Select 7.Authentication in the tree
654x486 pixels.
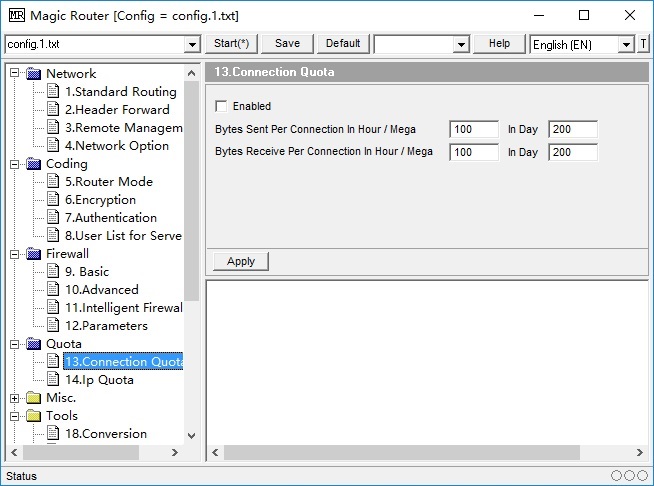(111, 218)
